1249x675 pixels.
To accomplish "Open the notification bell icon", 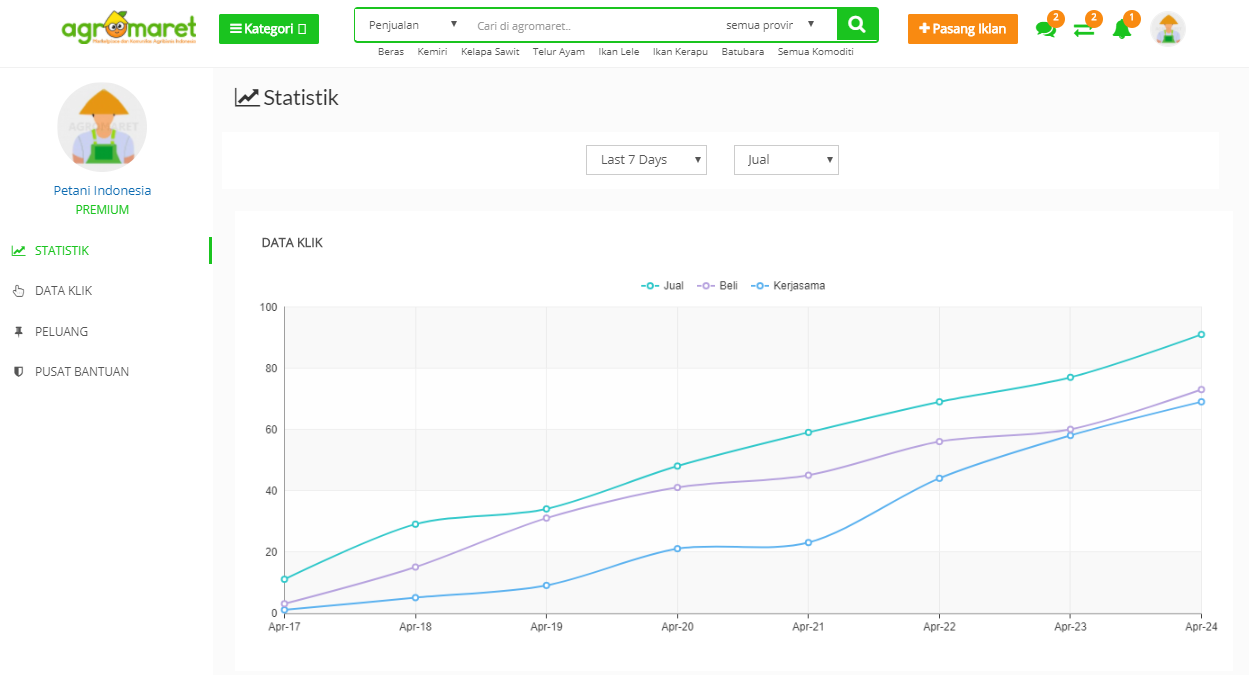I will click(1121, 29).
